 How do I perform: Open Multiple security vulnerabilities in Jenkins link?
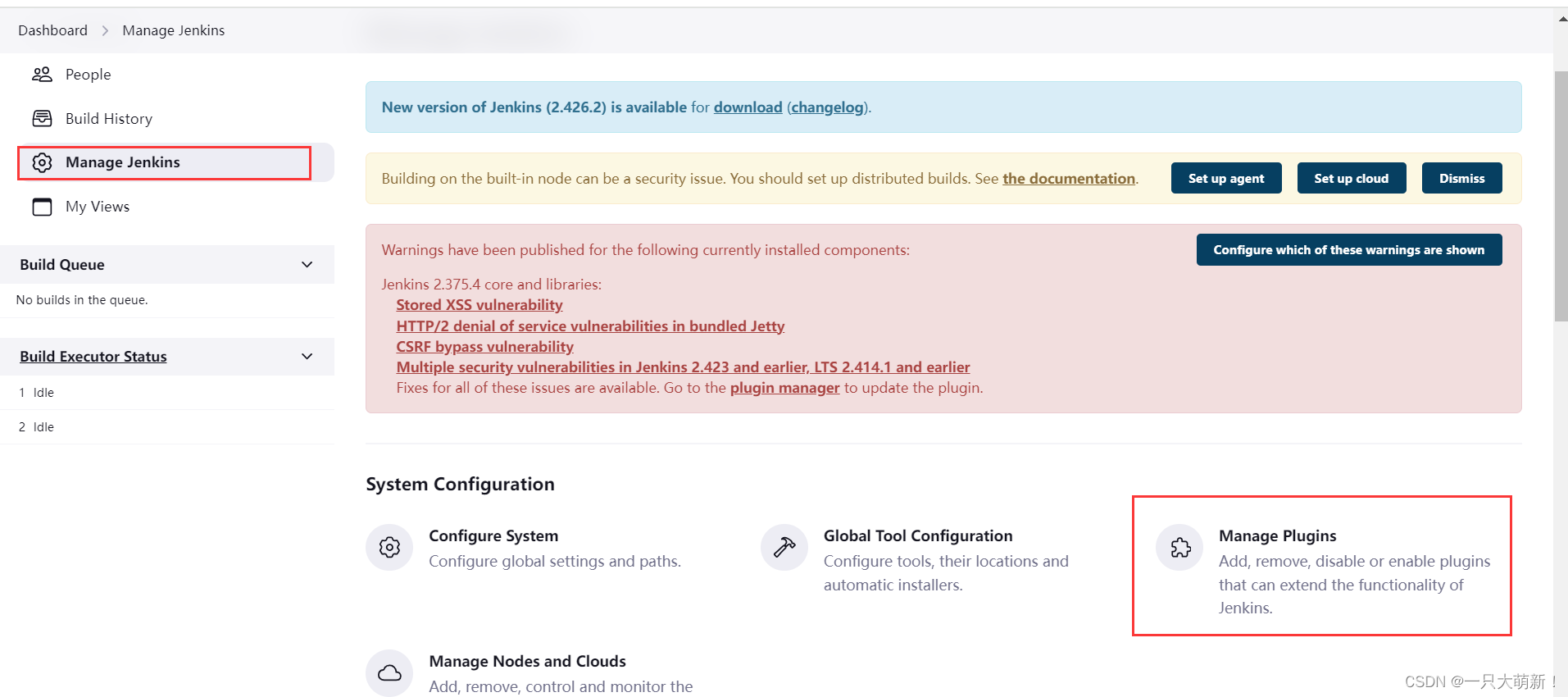683,367
